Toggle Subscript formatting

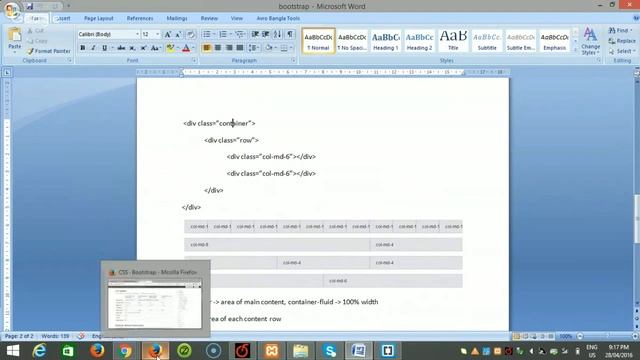click(x=132, y=48)
